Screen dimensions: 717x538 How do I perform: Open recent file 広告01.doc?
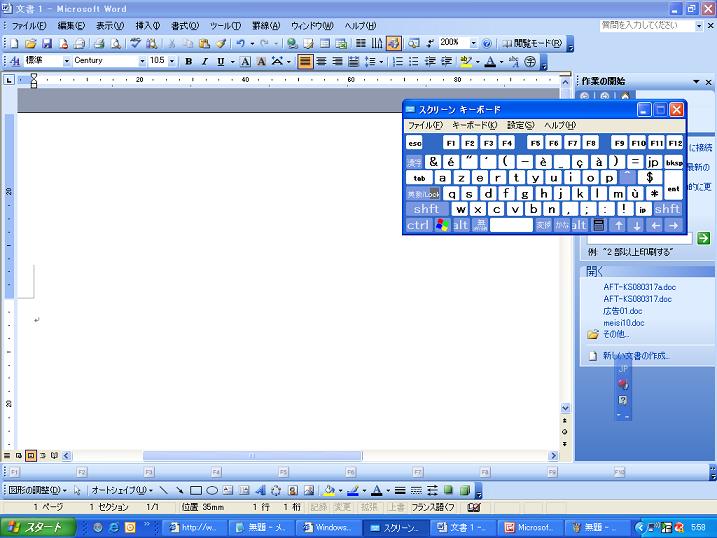click(622, 311)
